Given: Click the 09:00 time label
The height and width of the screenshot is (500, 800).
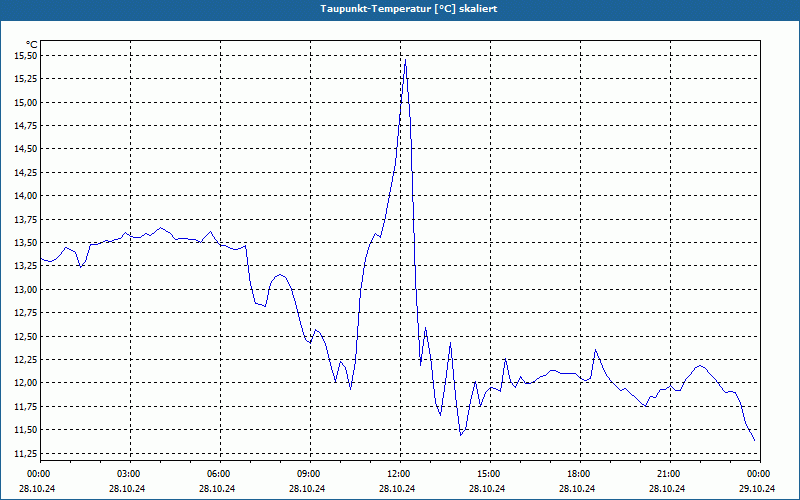Looking at the screenshot, I should [310, 474].
